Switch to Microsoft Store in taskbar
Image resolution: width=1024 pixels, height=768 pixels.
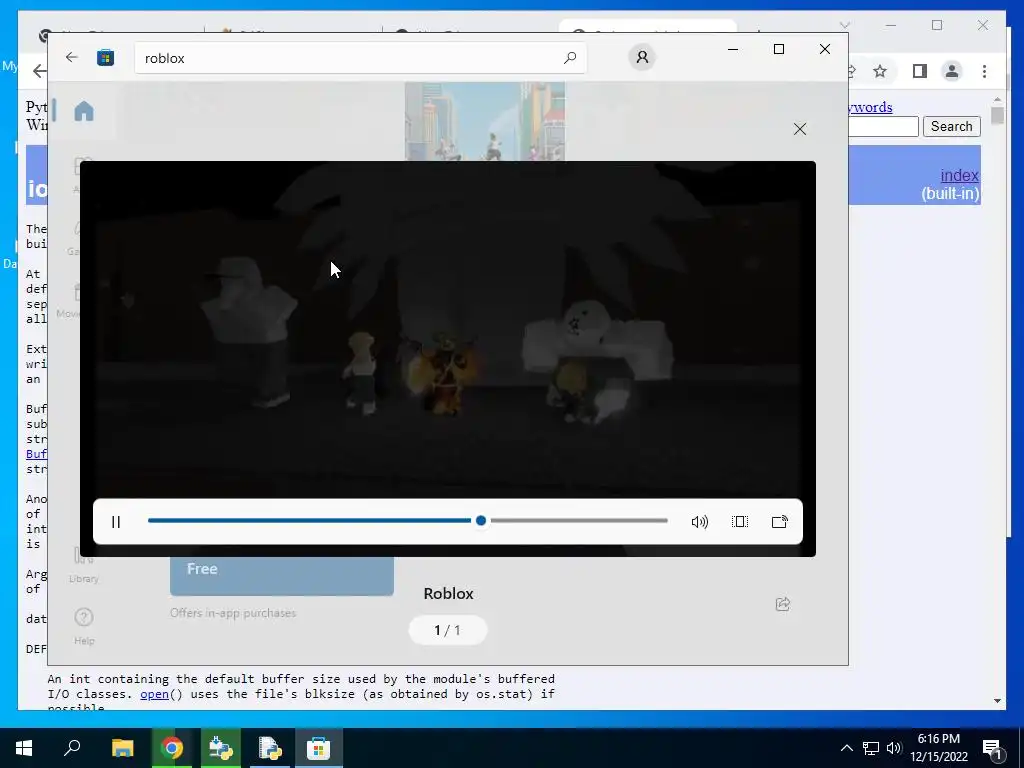(319, 748)
